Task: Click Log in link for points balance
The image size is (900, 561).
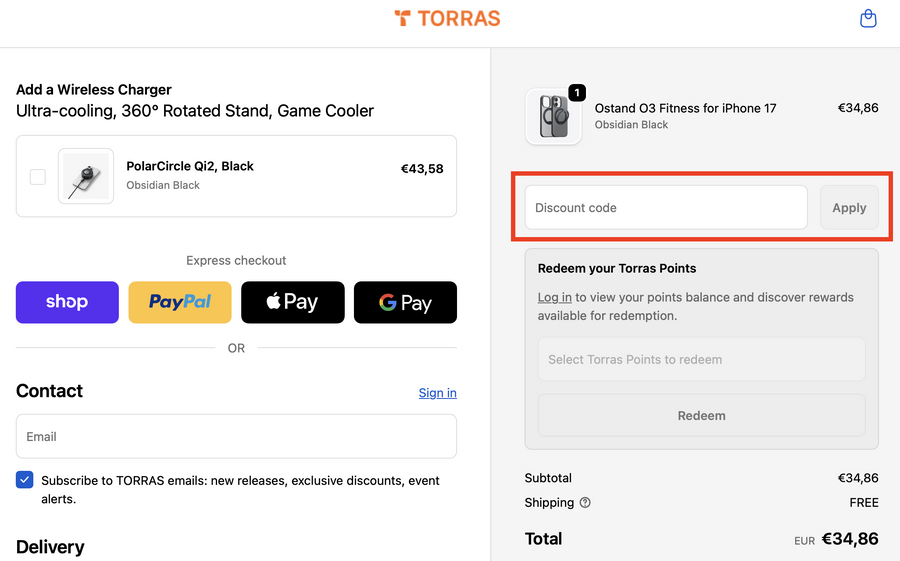Action: (x=554, y=297)
